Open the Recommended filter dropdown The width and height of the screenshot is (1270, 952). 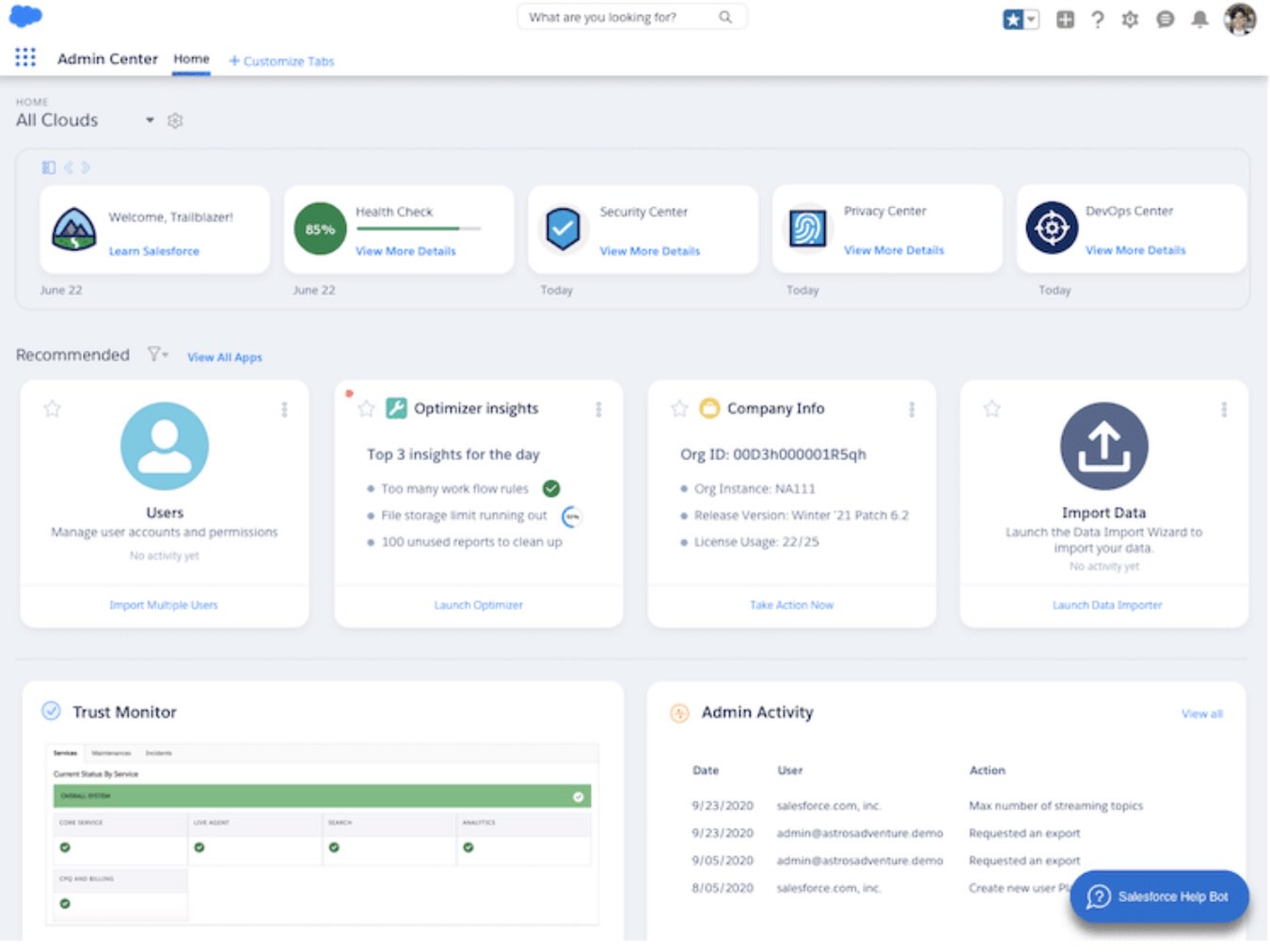point(157,355)
